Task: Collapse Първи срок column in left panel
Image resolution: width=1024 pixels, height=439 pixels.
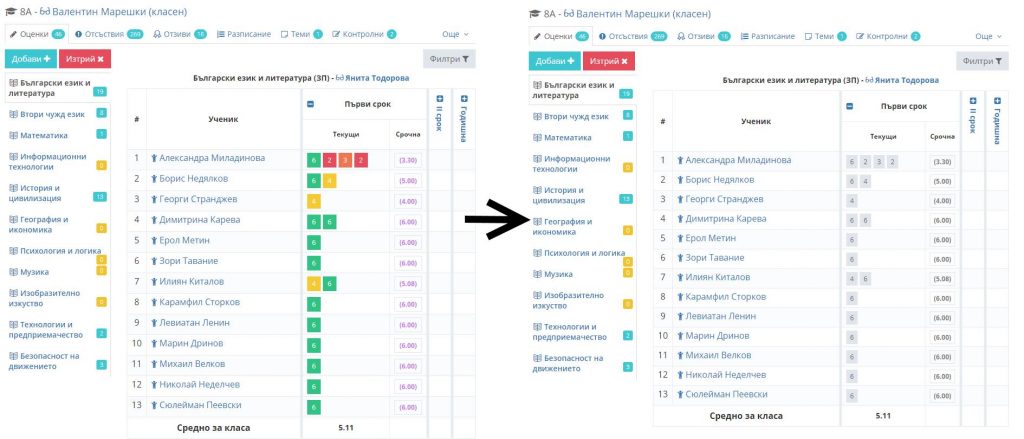Action: (x=311, y=104)
